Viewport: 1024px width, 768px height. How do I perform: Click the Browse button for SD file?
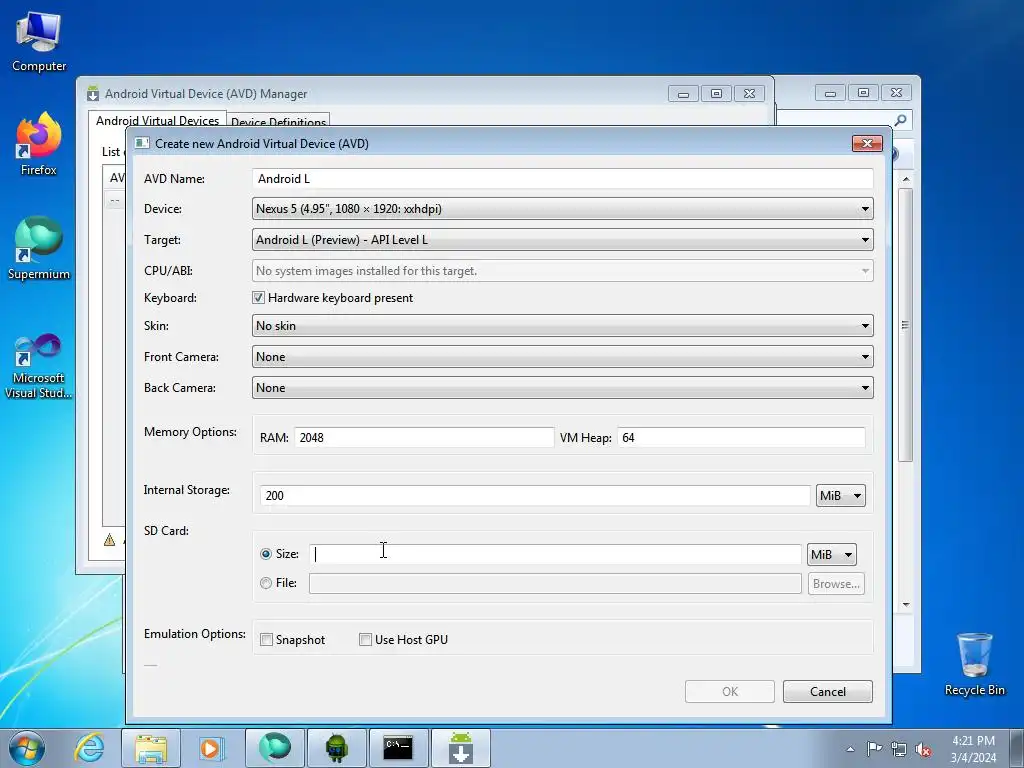pos(836,584)
